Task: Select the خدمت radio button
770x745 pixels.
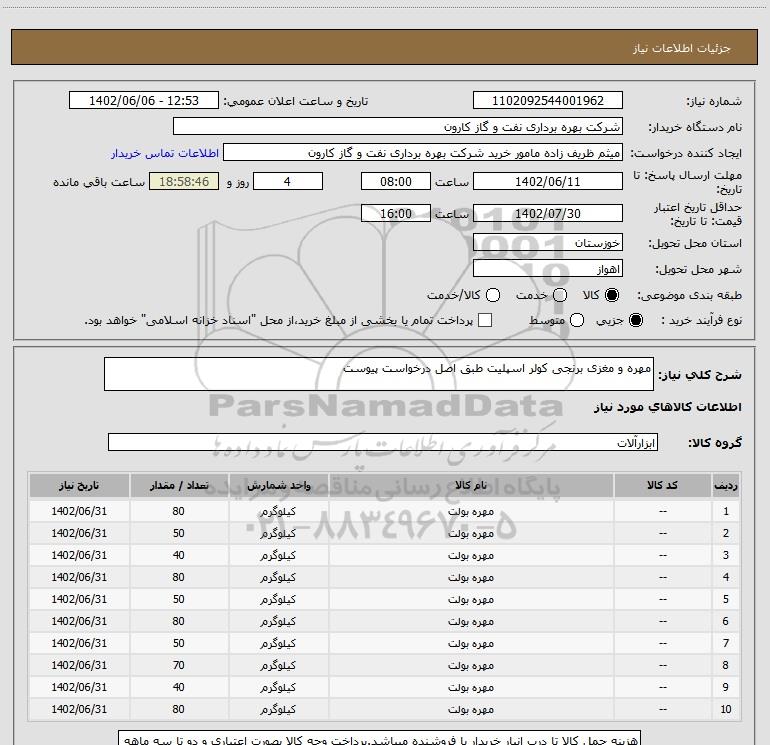Action: click(560, 295)
